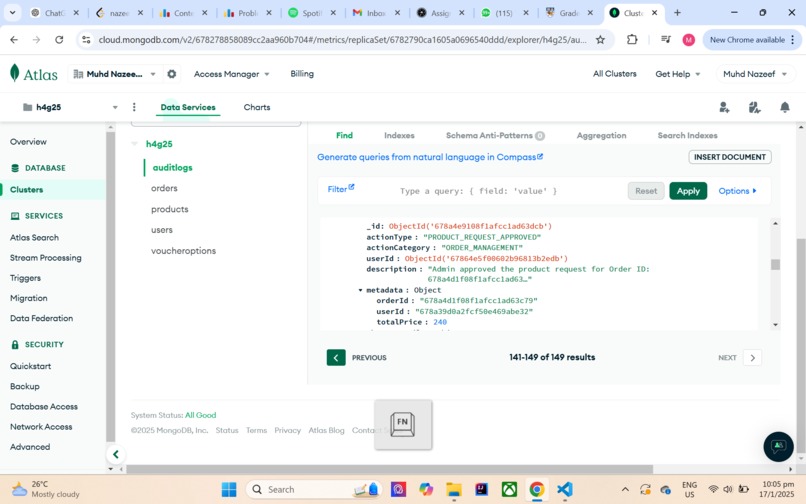806x504 pixels.
Task: Open a new browser tab
Action: point(677,13)
